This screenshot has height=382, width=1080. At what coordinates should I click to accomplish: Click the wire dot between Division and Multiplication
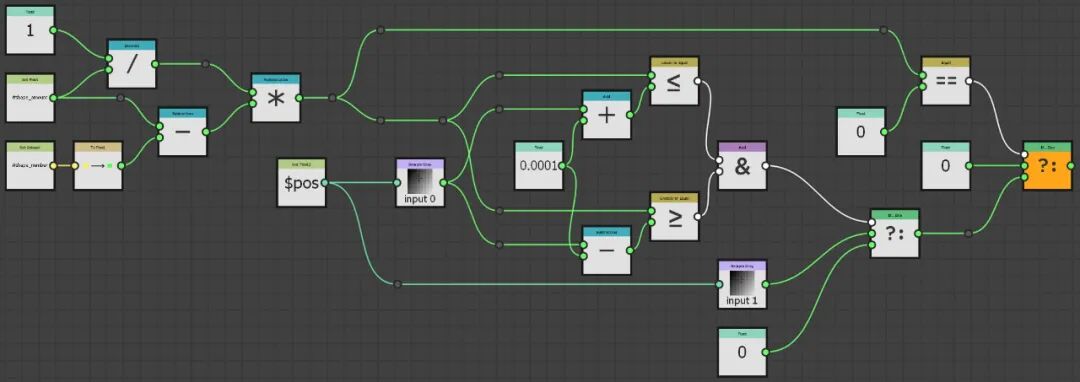pos(205,64)
